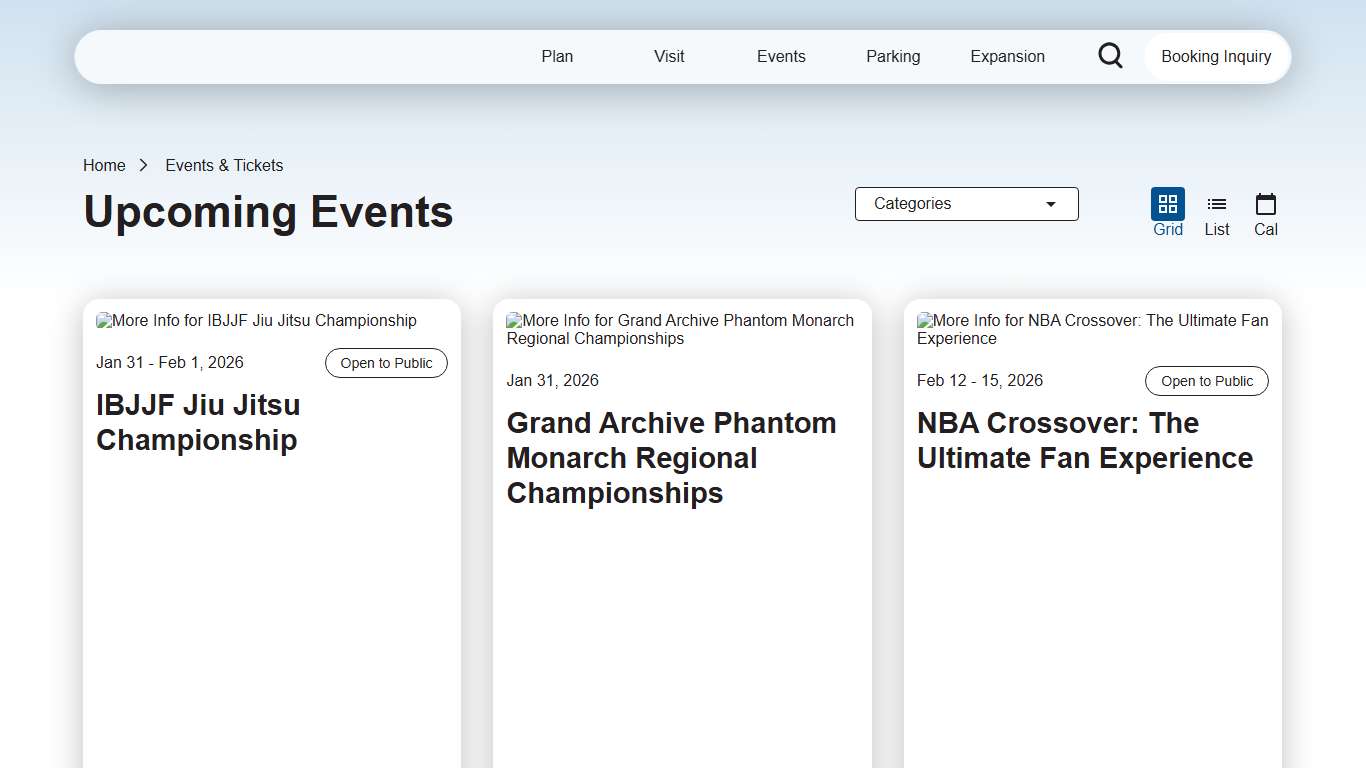
Task: Click the breadcrumb chevron separator
Action: pyautogui.click(x=144, y=166)
